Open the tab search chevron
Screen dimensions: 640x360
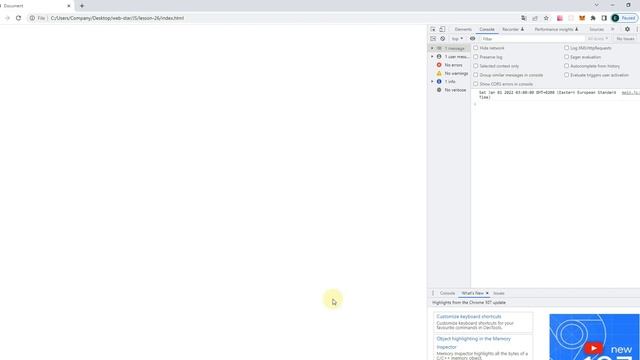click(x=596, y=5)
